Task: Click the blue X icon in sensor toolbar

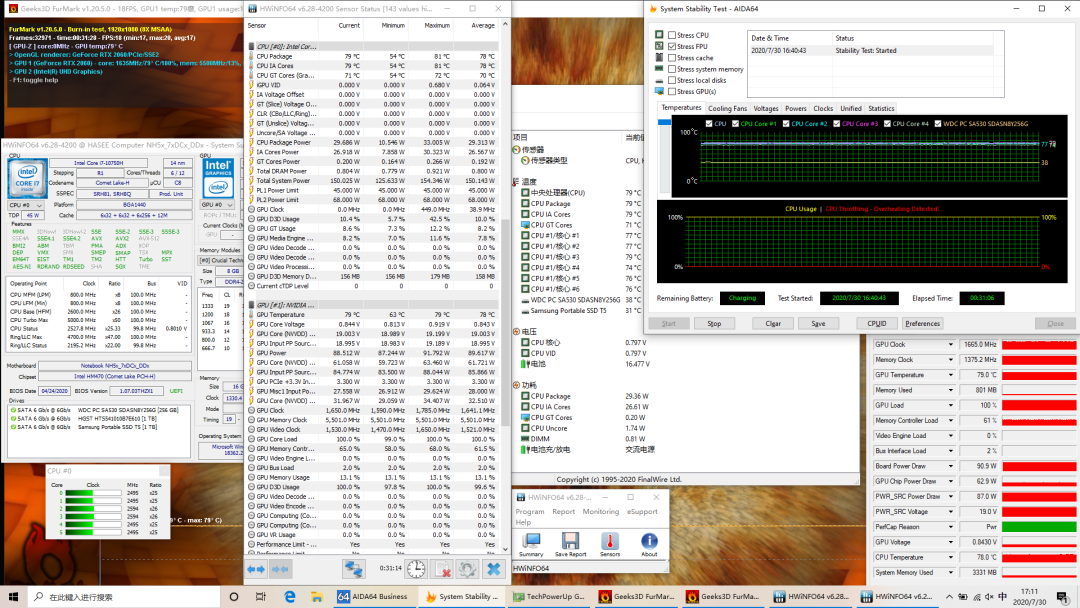Action: point(493,569)
